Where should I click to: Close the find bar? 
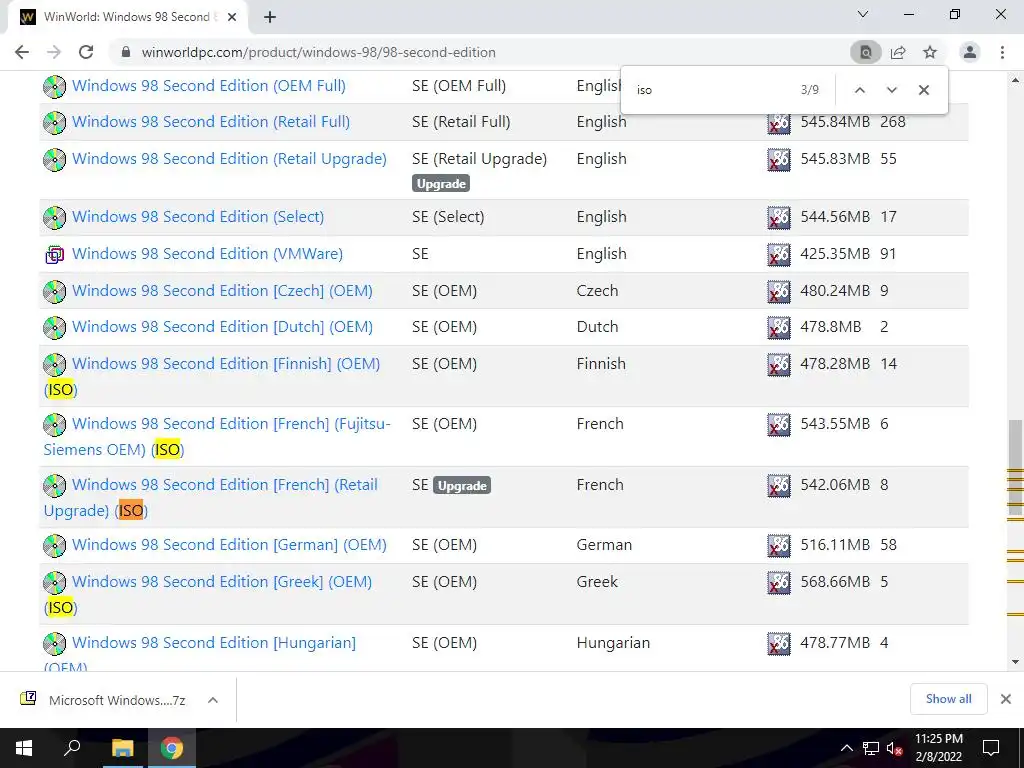tap(923, 90)
